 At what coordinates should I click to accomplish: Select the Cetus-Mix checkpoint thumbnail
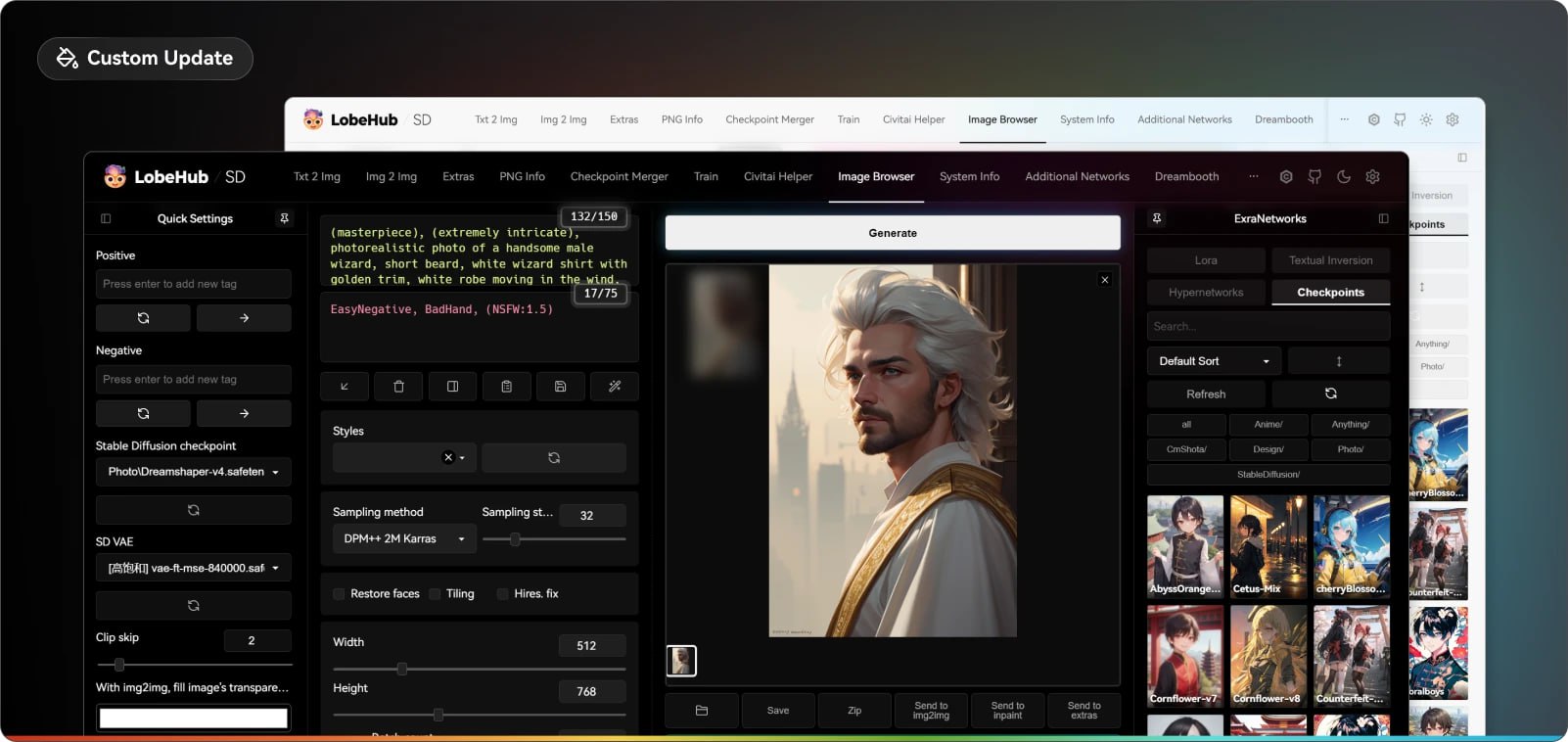pyautogui.click(x=1268, y=546)
